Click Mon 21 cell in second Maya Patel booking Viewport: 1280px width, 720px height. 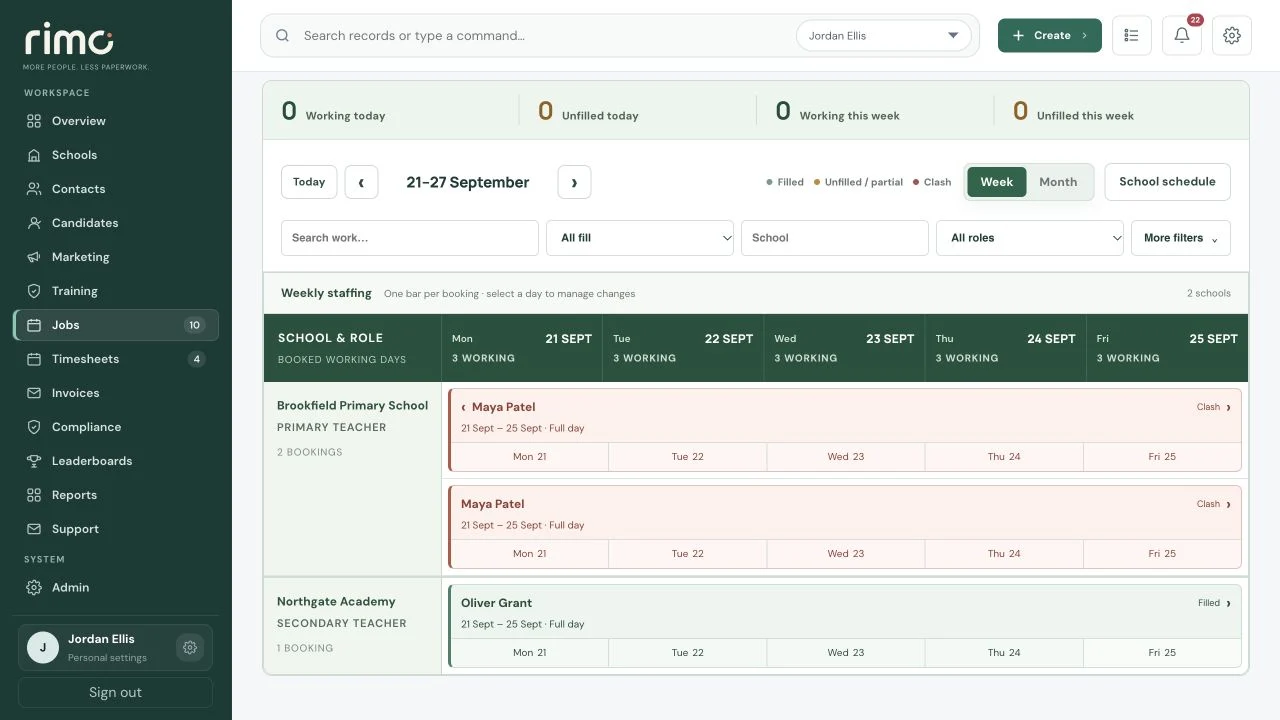point(529,554)
